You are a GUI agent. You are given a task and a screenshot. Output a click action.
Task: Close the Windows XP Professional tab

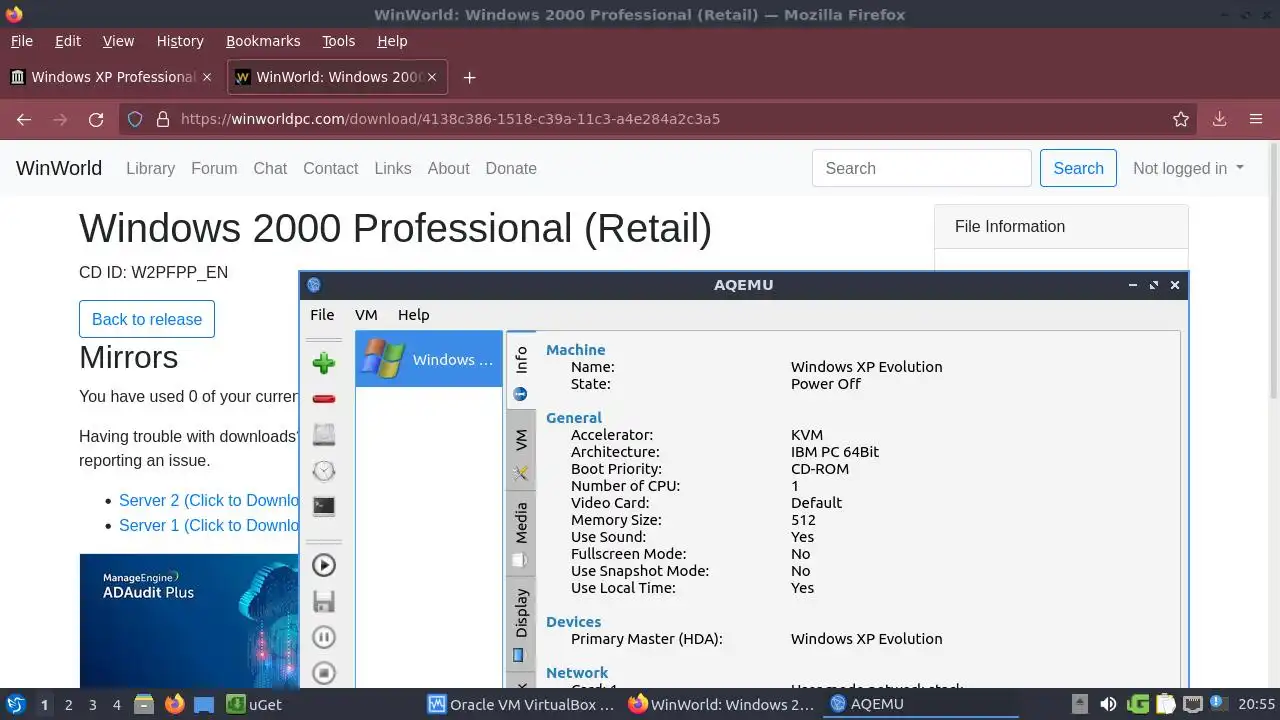(x=207, y=77)
